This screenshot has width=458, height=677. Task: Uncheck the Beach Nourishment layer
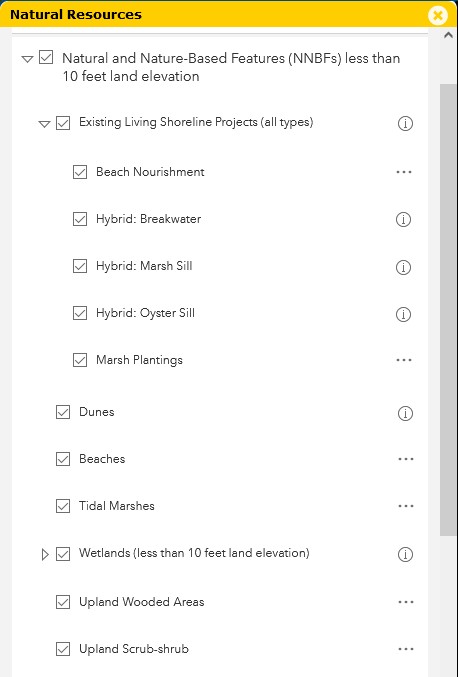point(80,172)
